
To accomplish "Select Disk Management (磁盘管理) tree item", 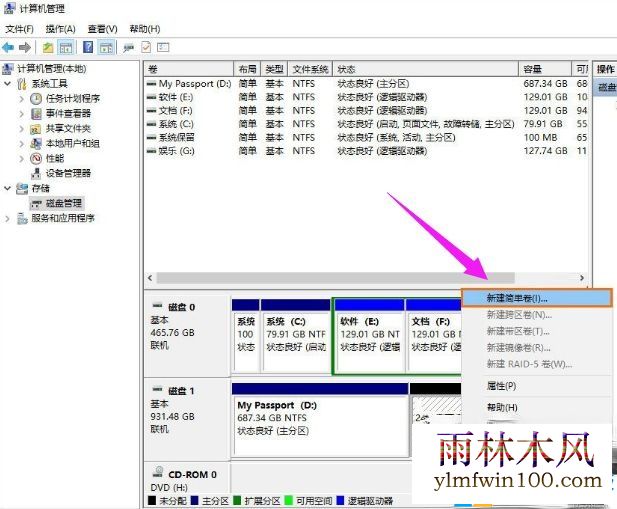I will pos(56,203).
